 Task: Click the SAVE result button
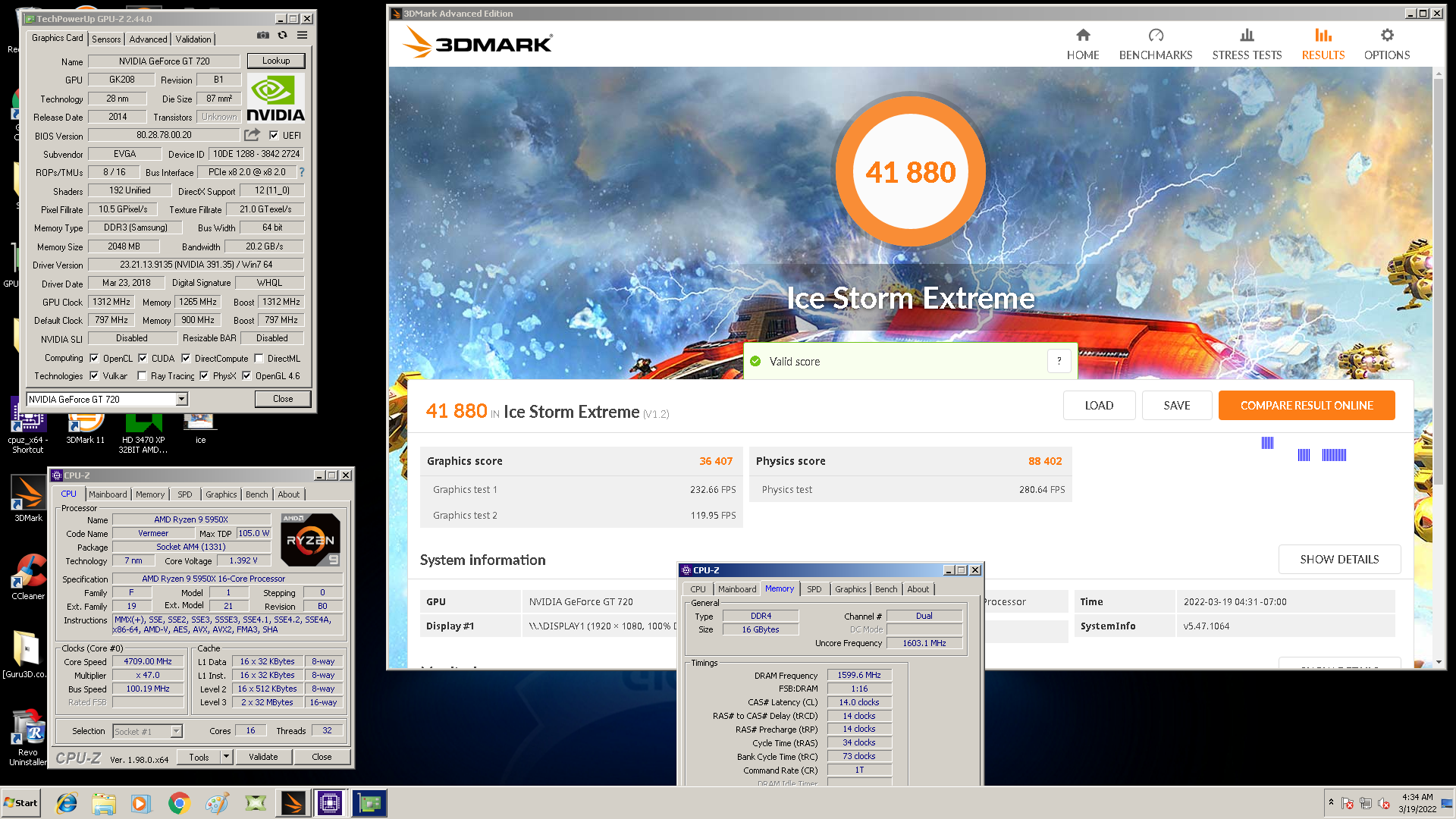1177,406
